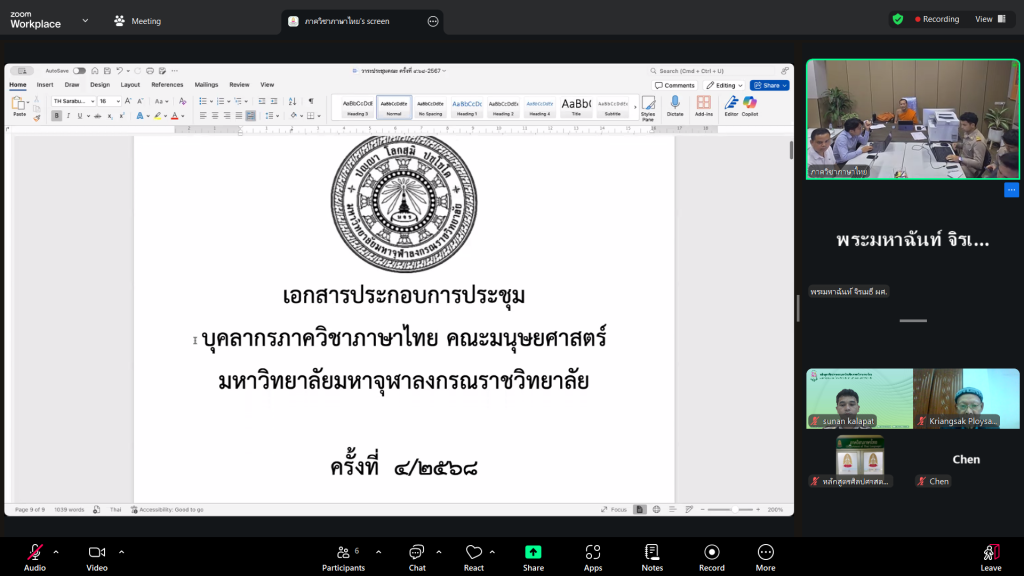The image size is (1024, 576).
Task: Click the Increase Font Size icon
Action: point(128,101)
